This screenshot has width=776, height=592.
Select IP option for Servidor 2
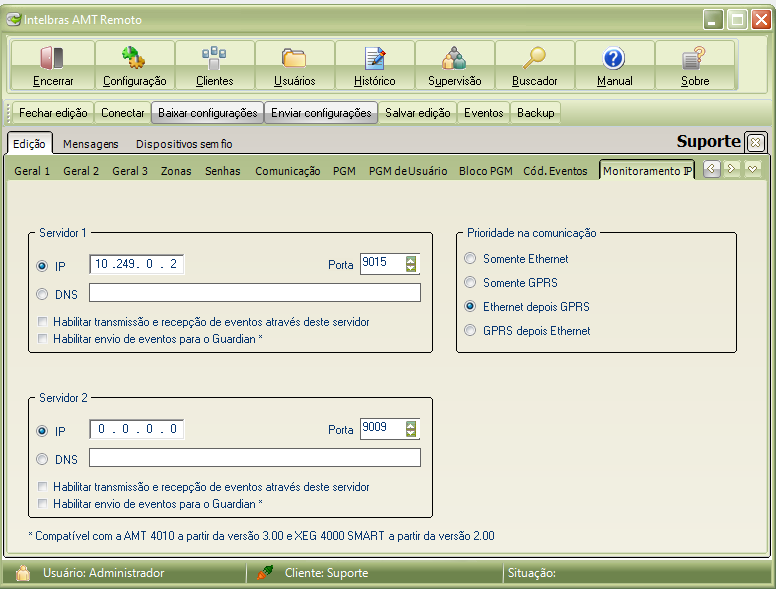42,431
